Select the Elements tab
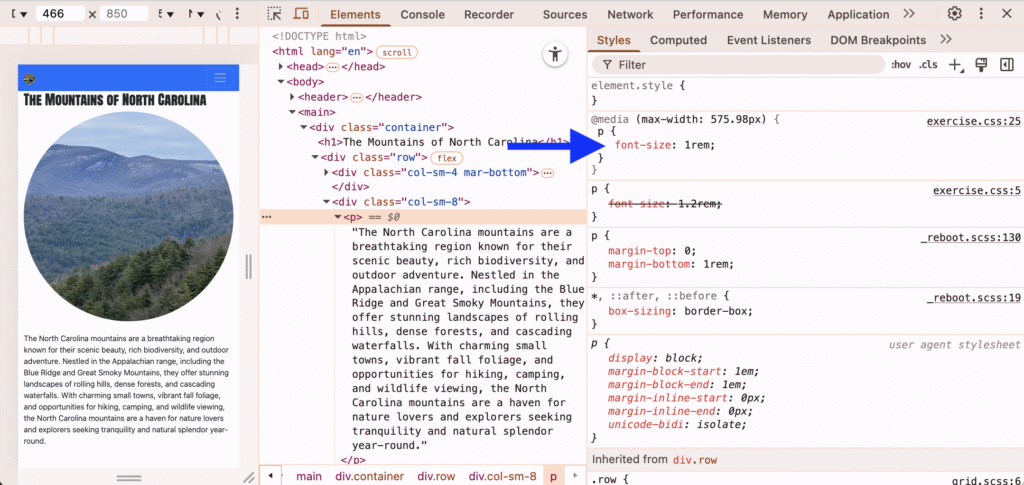Viewport: 1024px width, 485px height. [355, 14]
